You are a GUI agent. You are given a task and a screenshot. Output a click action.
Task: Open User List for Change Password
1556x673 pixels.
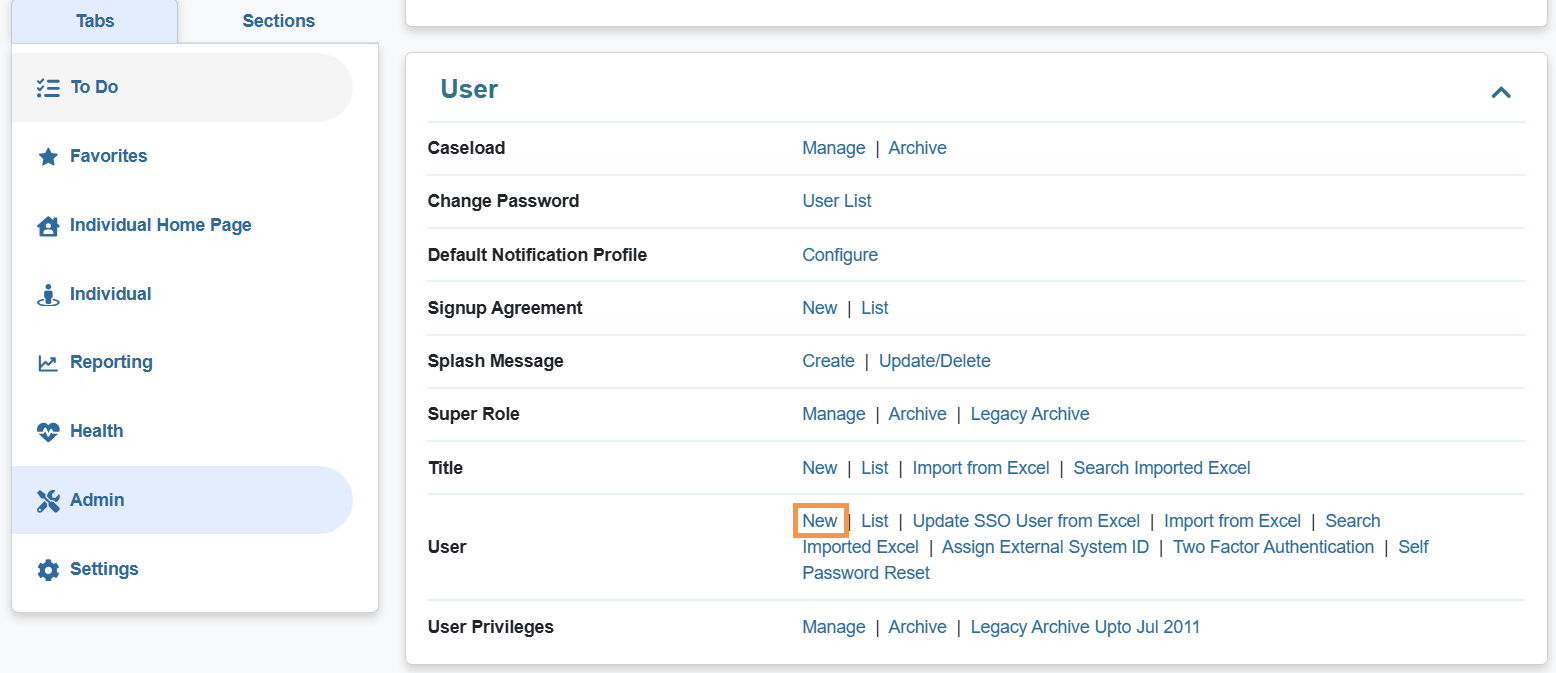[836, 201]
